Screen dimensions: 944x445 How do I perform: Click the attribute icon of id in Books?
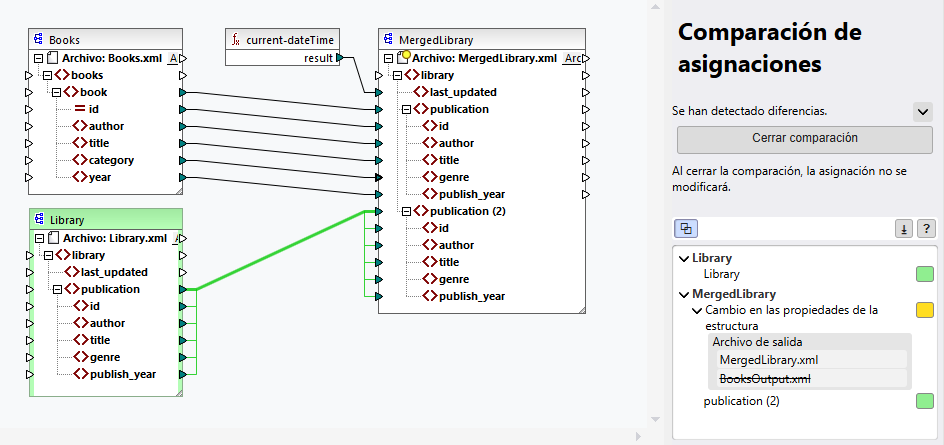point(79,109)
